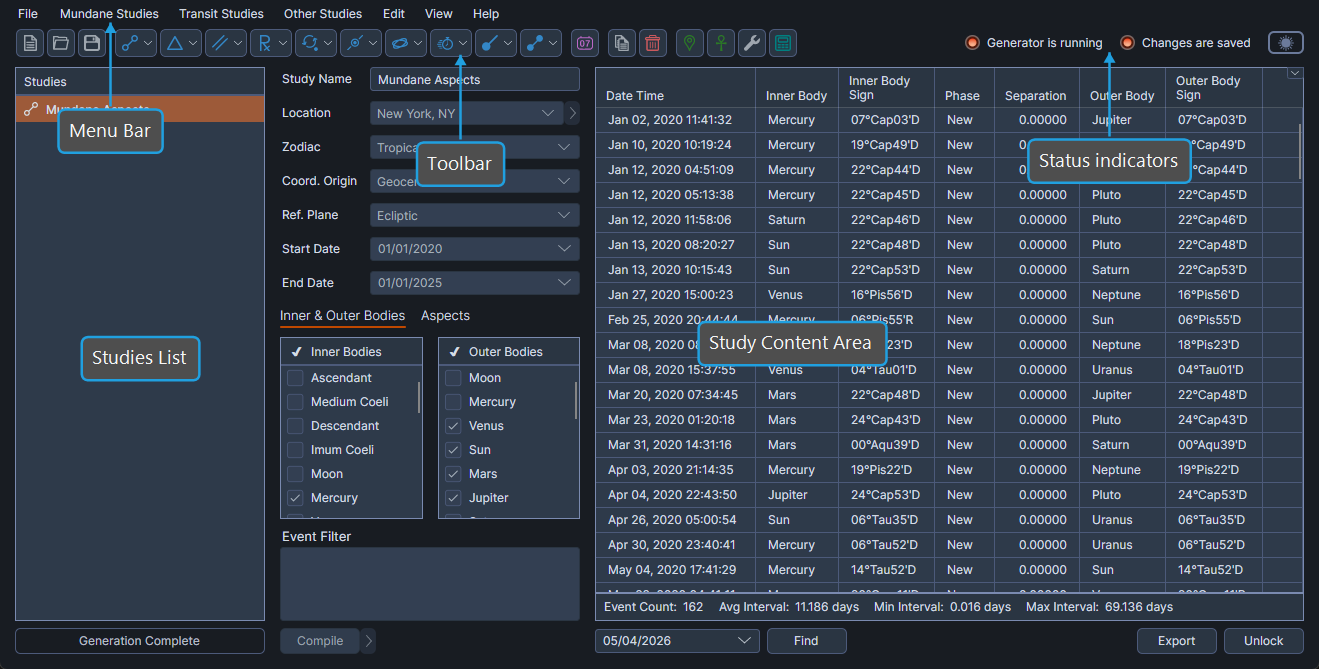This screenshot has height=669, width=1319.
Task: Click the wrench settings icon
Action: click(x=752, y=43)
